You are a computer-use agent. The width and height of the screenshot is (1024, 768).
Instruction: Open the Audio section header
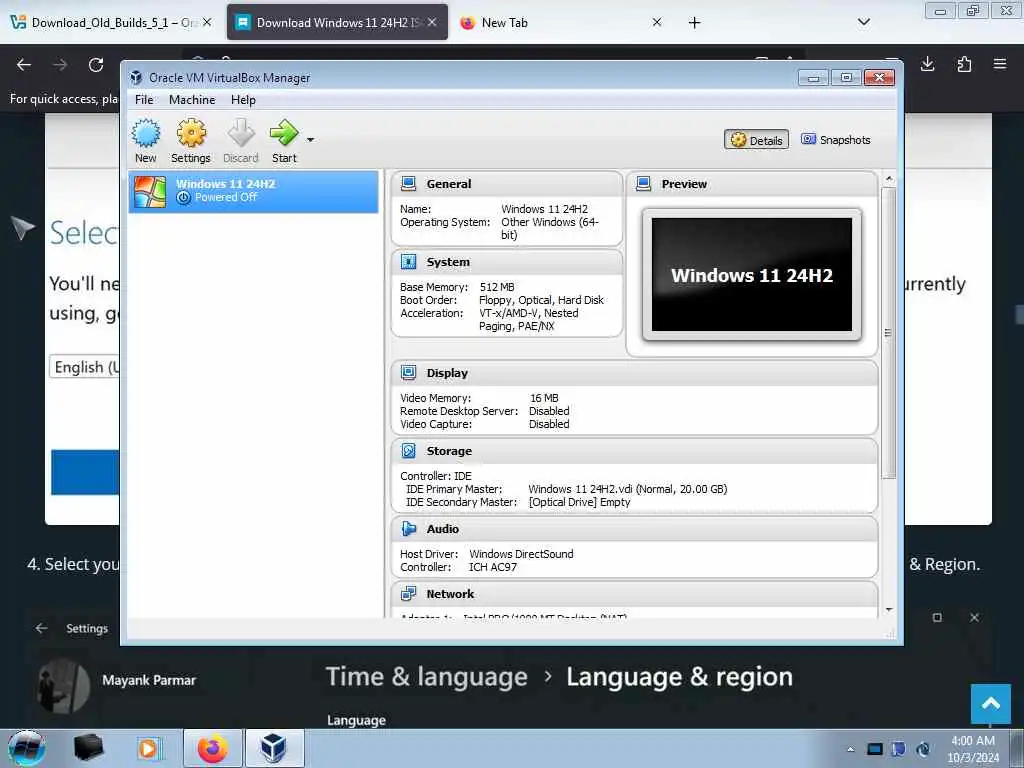634,529
